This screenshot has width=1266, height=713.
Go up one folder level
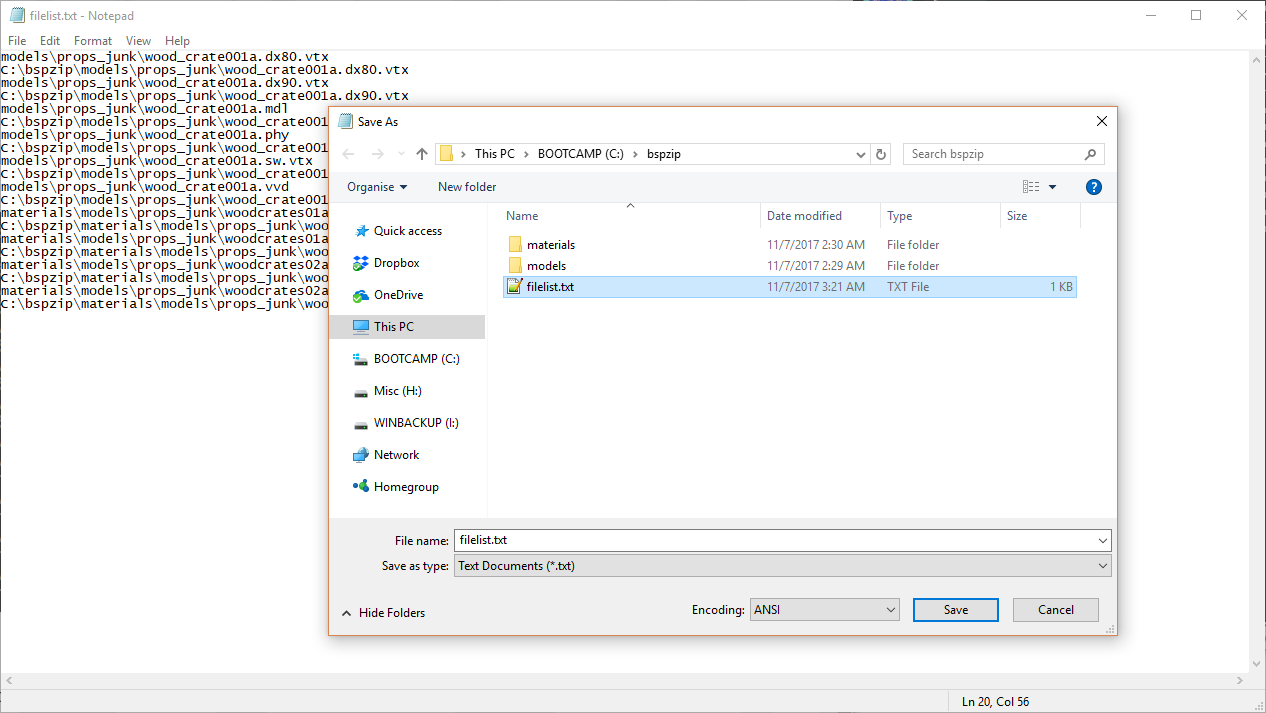(422, 154)
